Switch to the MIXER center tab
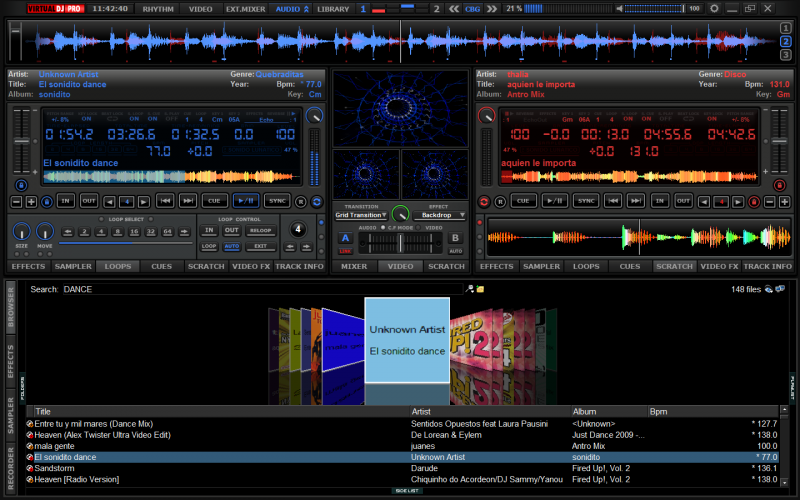The image size is (800, 500). (354, 266)
